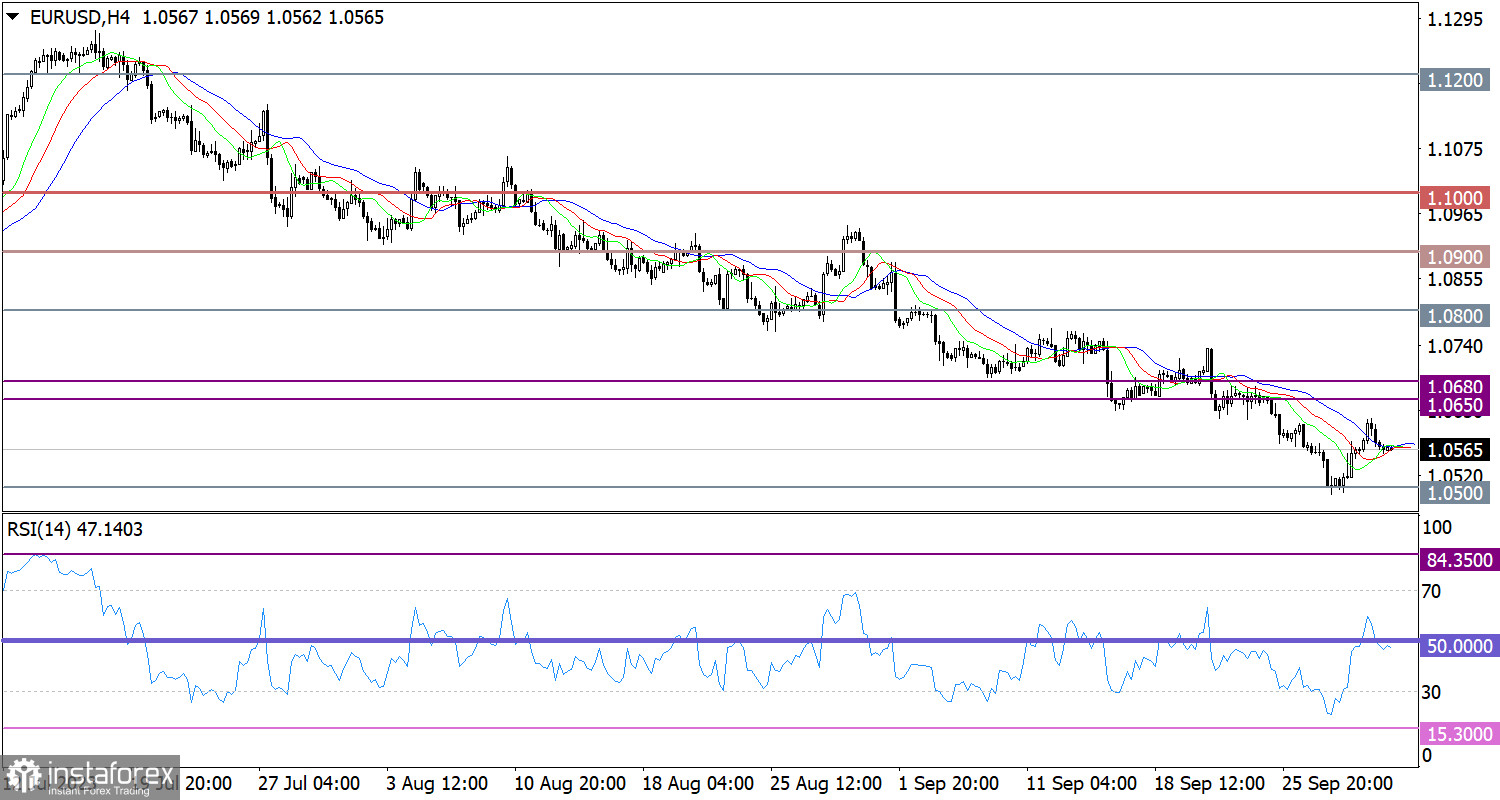This screenshot has width=1500, height=800.
Task: Click the RSI scale value 70
Action: pyautogui.click(x=1431, y=591)
